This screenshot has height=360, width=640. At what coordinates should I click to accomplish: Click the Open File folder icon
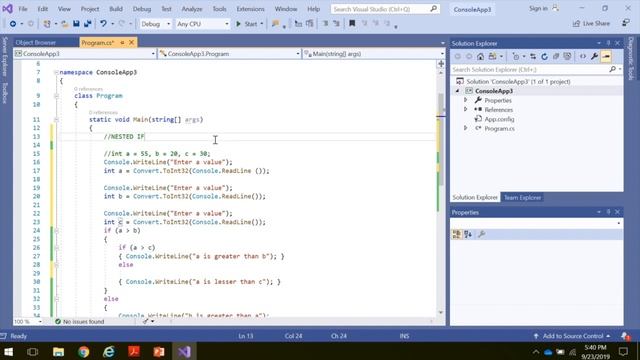click(64, 24)
